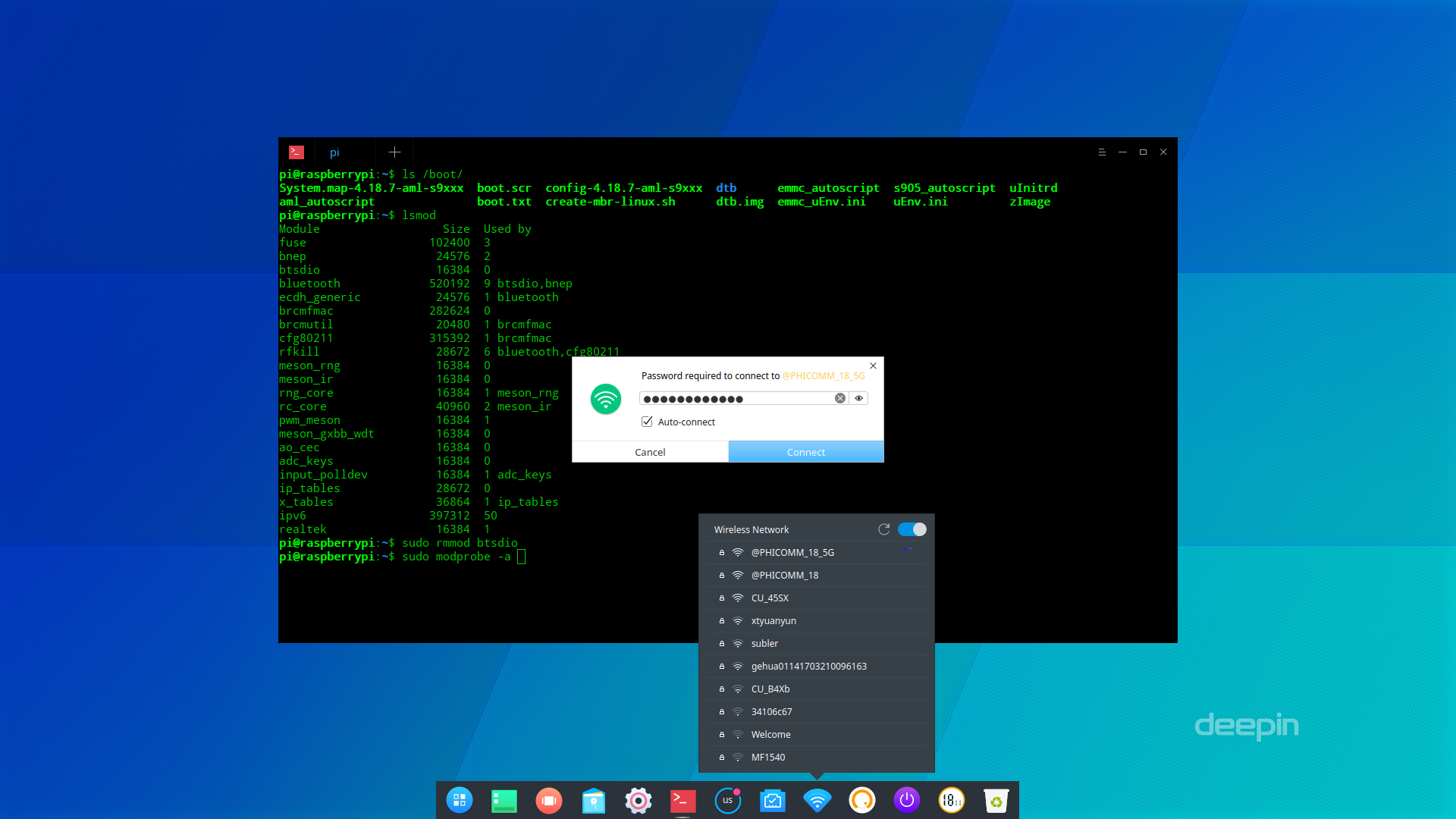1456x819 pixels.
Task: Close the password dialog
Action: [x=874, y=366]
